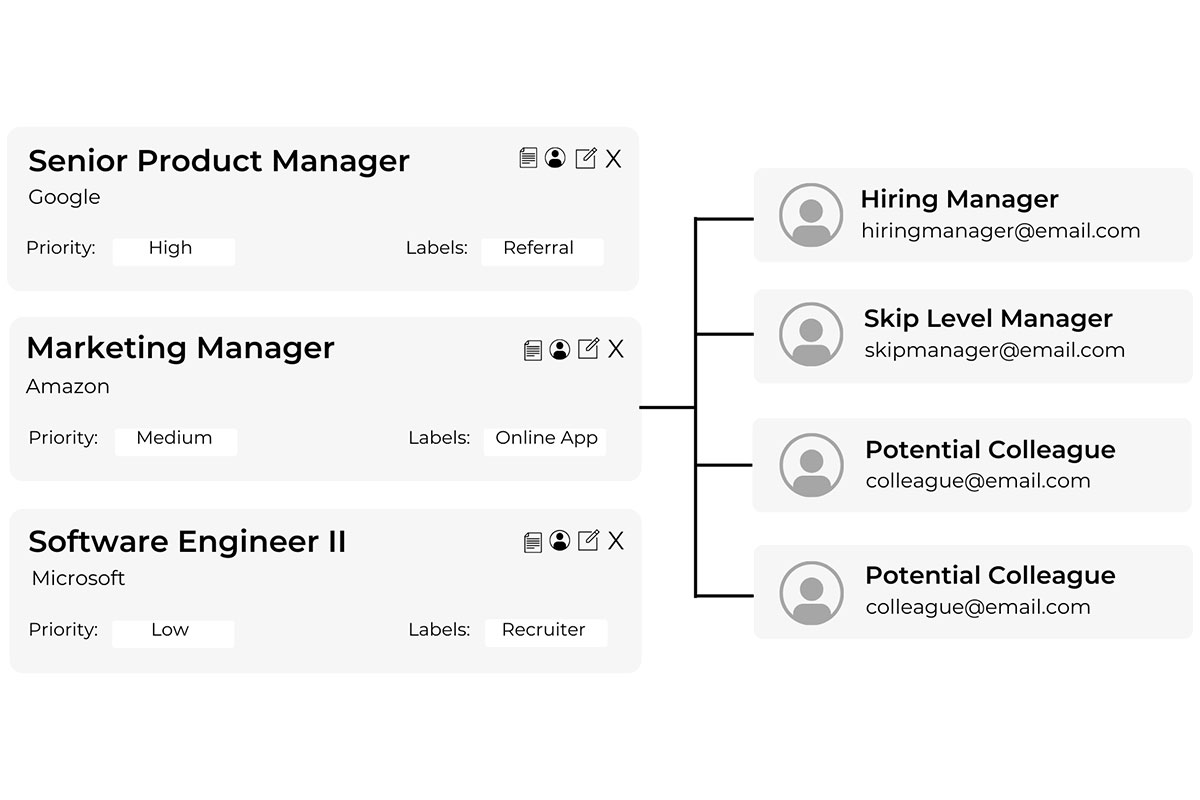Open the High priority field for Google job
Screen dimensions: 1200x800
(173, 250)
